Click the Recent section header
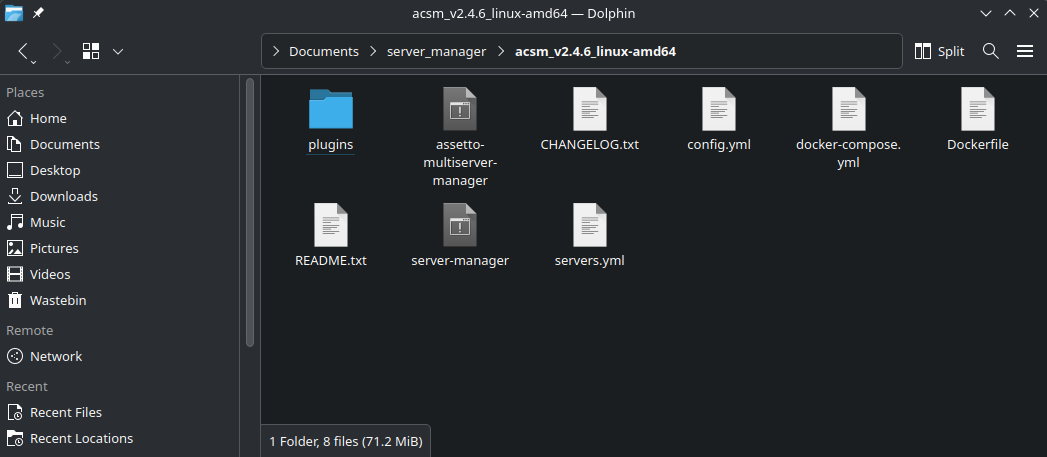 27,386
